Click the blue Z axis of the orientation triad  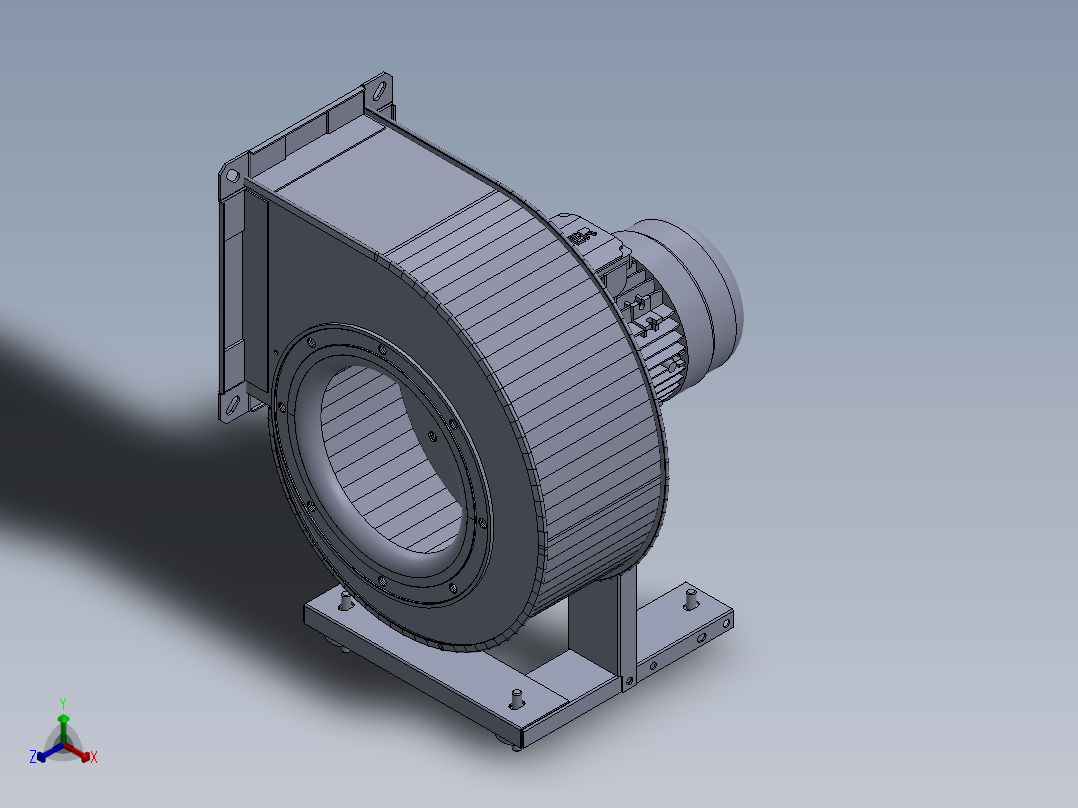coord(50,752)
